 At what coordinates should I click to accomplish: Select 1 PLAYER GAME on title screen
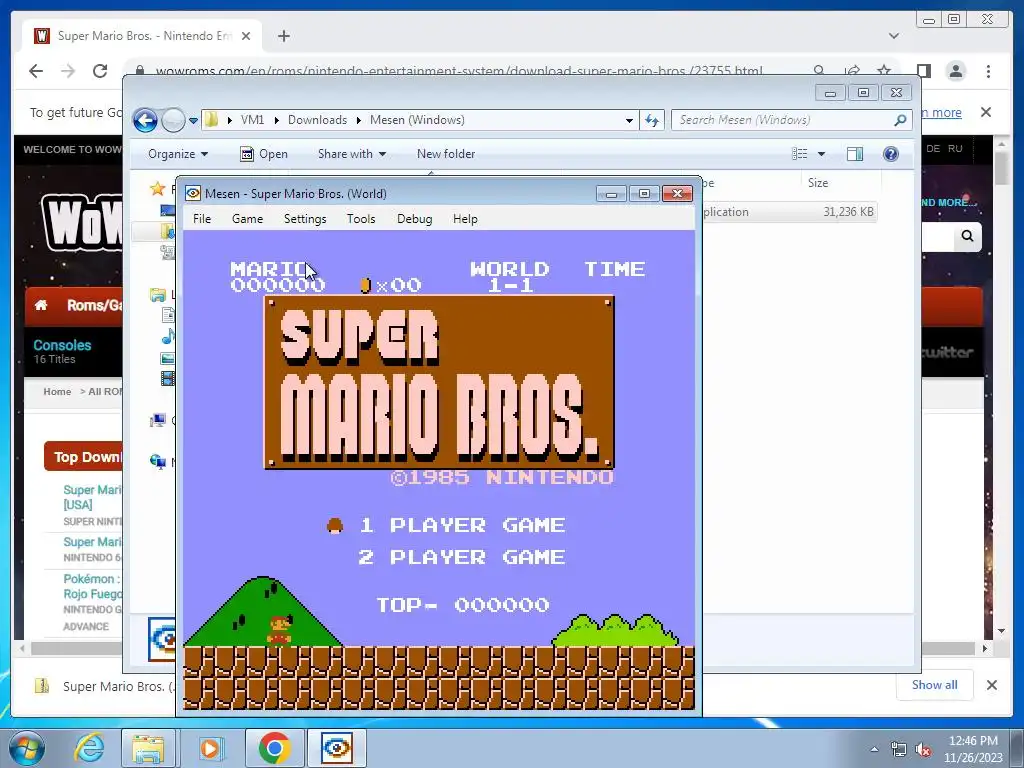click(462, 525)
